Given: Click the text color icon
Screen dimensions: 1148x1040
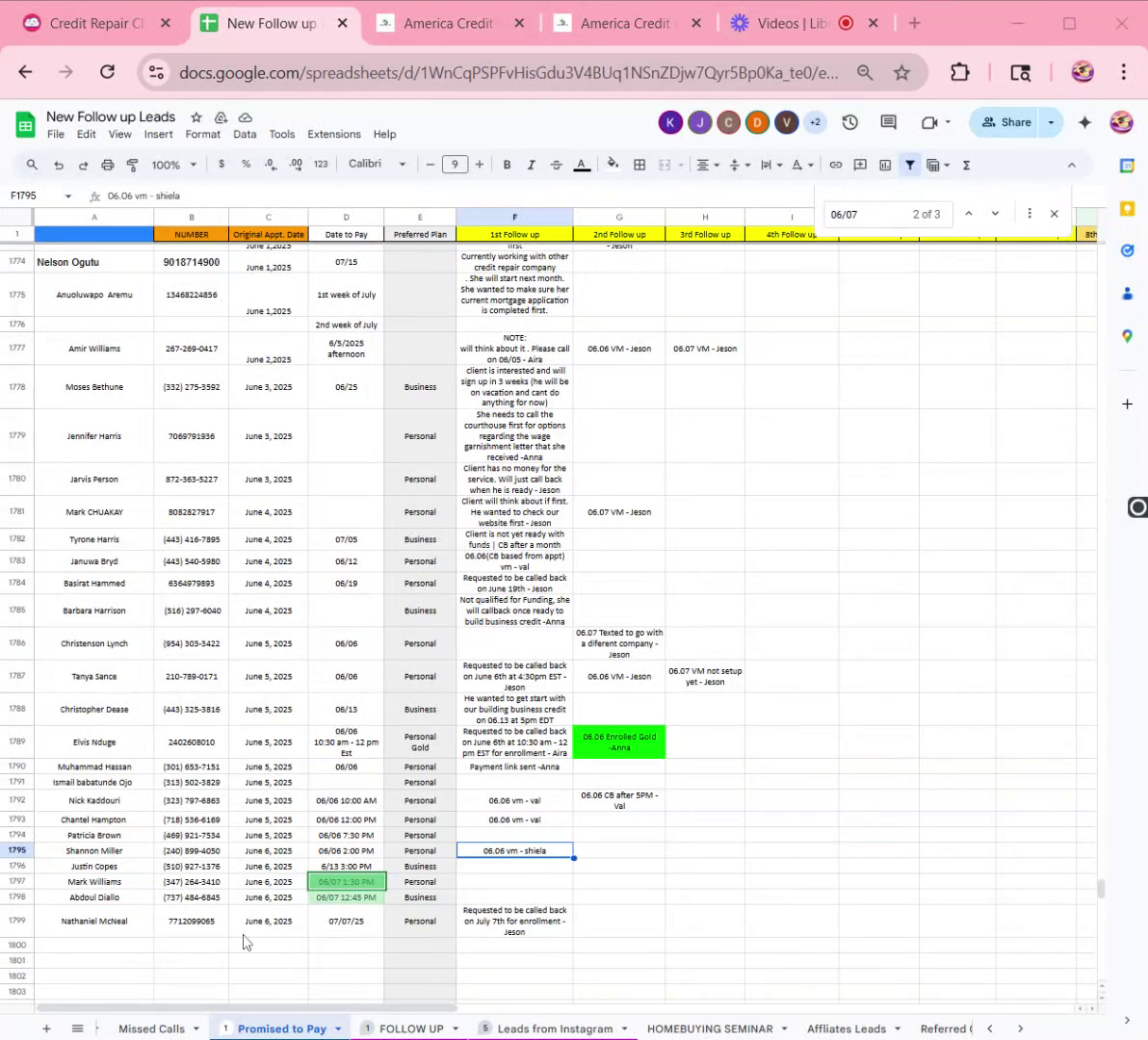Looking at the screenshot, I should click(582, 165).
